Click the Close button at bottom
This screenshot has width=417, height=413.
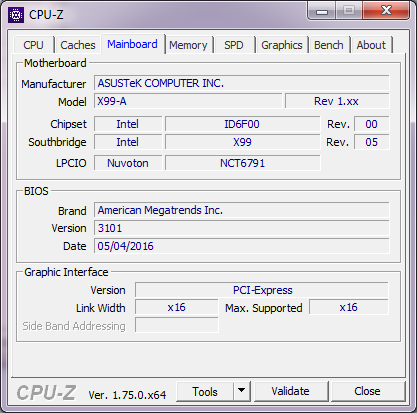[367, 391]
